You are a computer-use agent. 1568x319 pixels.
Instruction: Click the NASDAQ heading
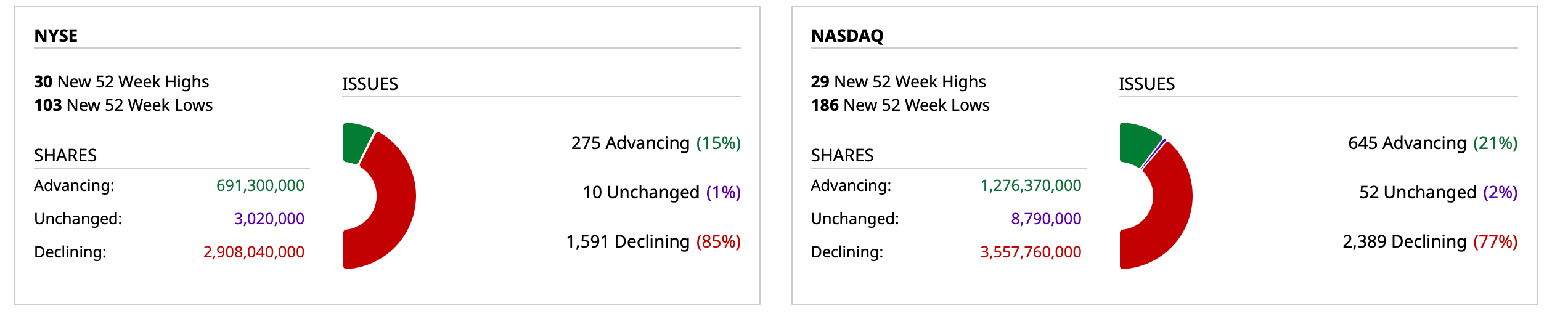pyautogui.click(x=847, y=36)
